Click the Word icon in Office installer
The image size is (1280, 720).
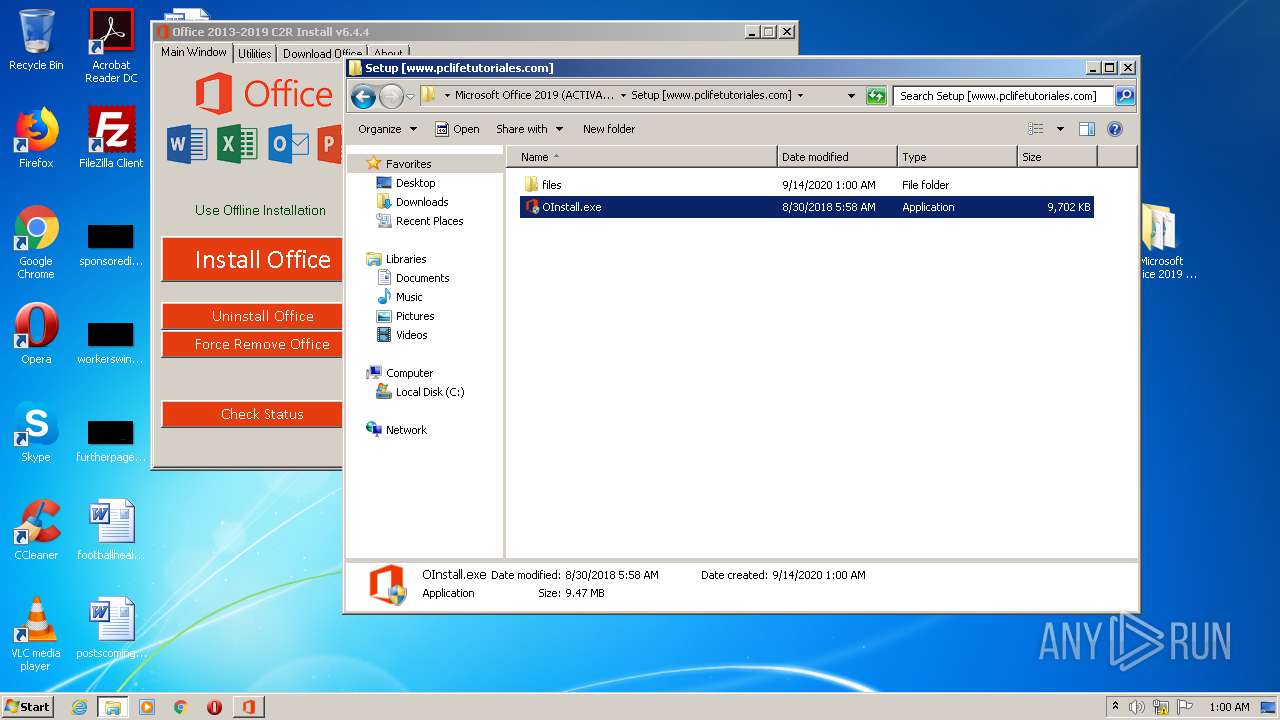click(187, 145)
